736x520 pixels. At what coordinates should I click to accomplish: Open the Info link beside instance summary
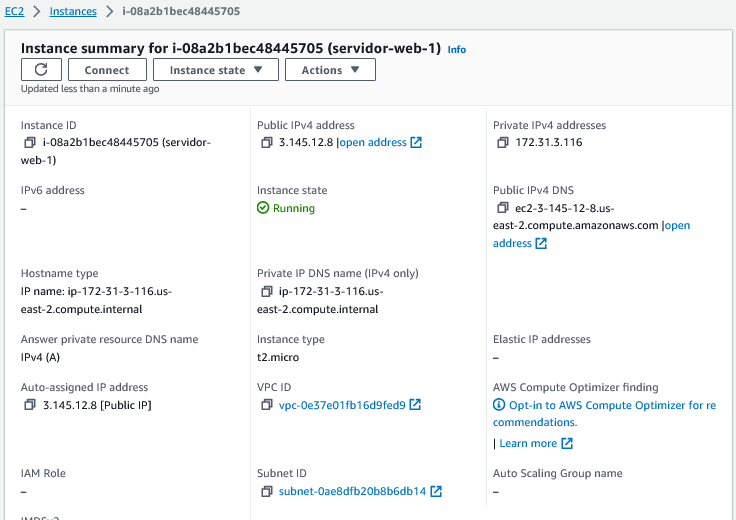pos(456,49)
